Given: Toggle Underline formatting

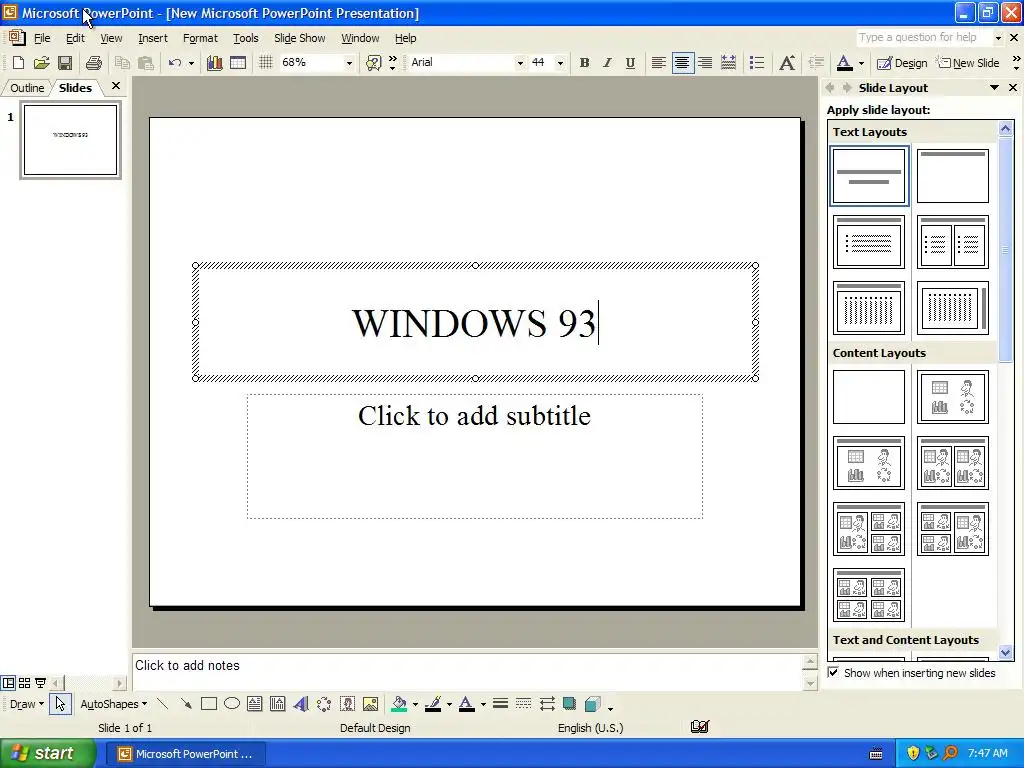Looking at the screenshot, I should click(x=630, y=63).
